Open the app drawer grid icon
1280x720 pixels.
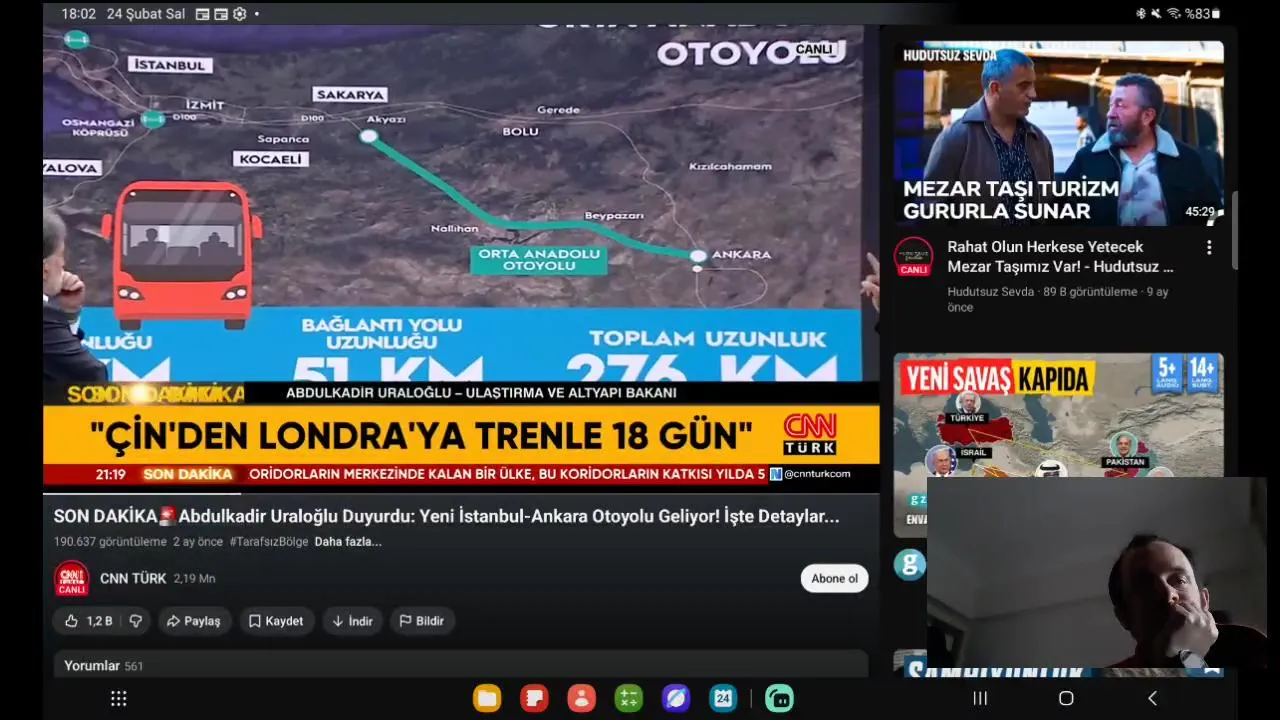[118, 698]
